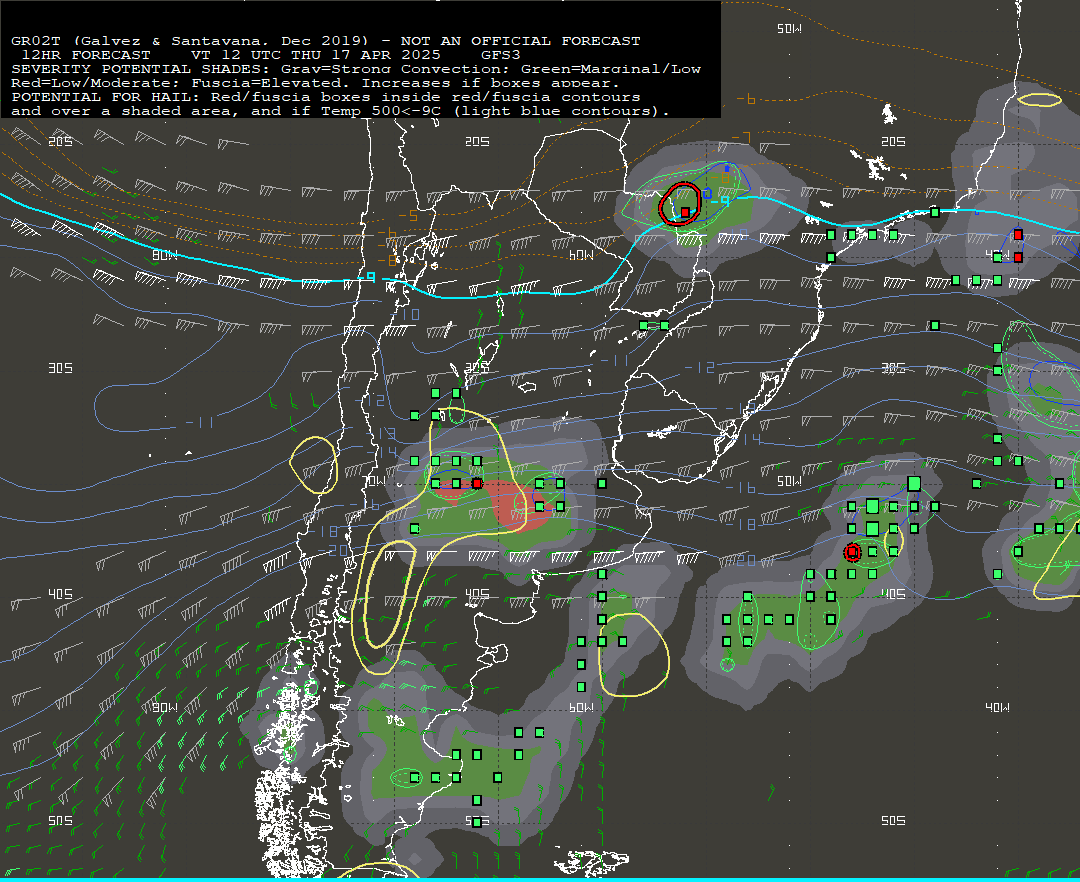Click the "SEVERITY POTENTIAL SHADES" legend line

tap(356, 69)
